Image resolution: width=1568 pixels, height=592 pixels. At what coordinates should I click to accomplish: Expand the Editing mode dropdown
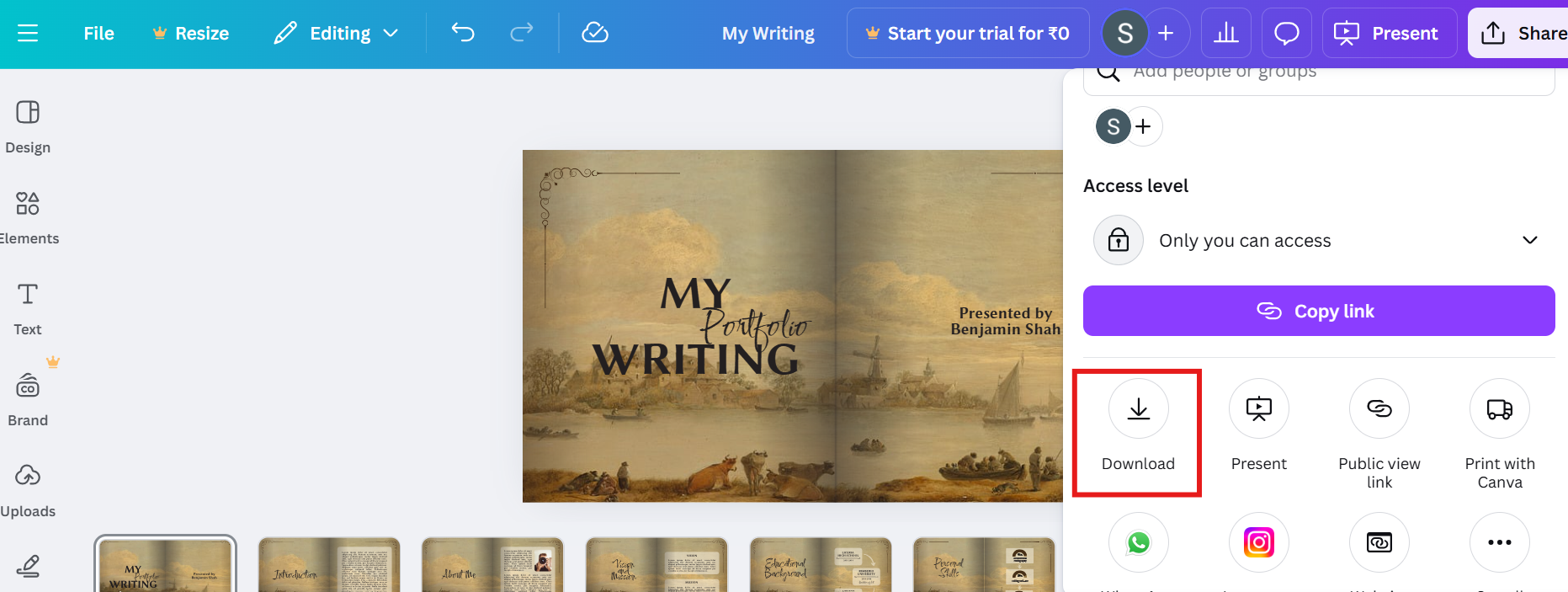coord(336,33)
